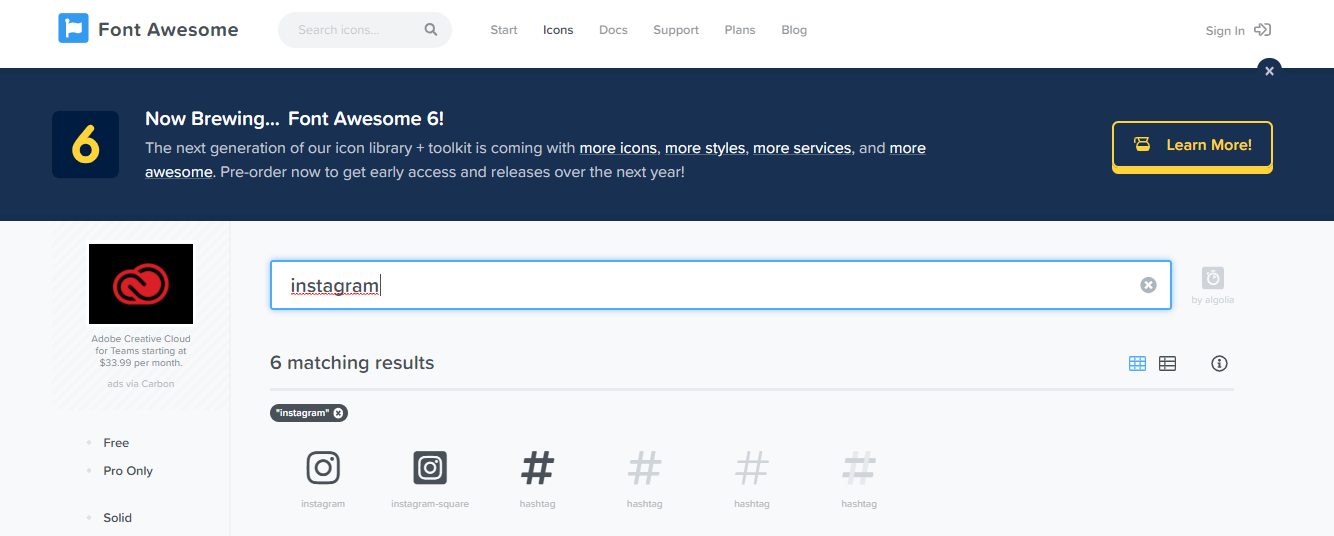Click the Adobe Creative Cloud ad text
Image resolution: width=1334 pixels, height=536 pixels.
(x=141, y=351)
